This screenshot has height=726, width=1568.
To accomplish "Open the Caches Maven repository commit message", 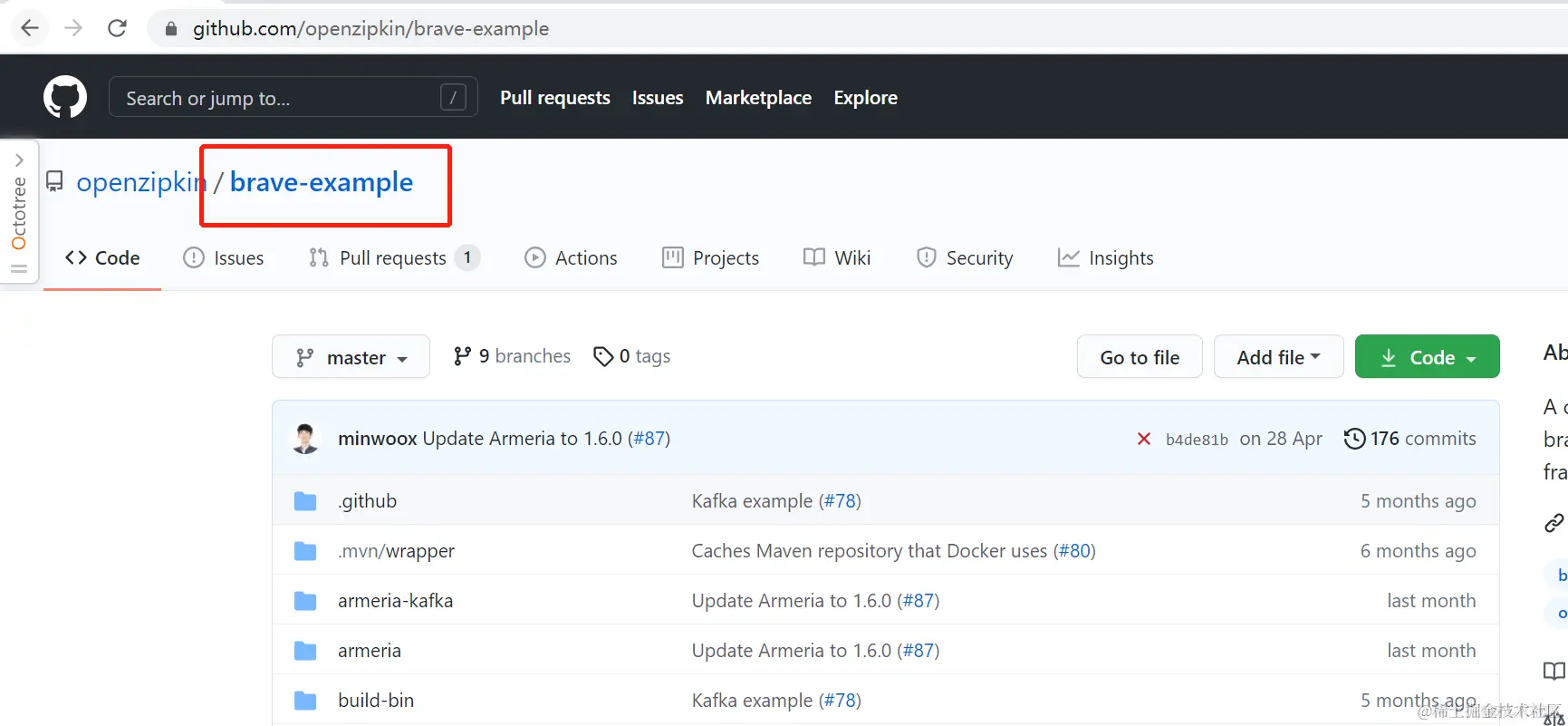I will tap(869, 551).
